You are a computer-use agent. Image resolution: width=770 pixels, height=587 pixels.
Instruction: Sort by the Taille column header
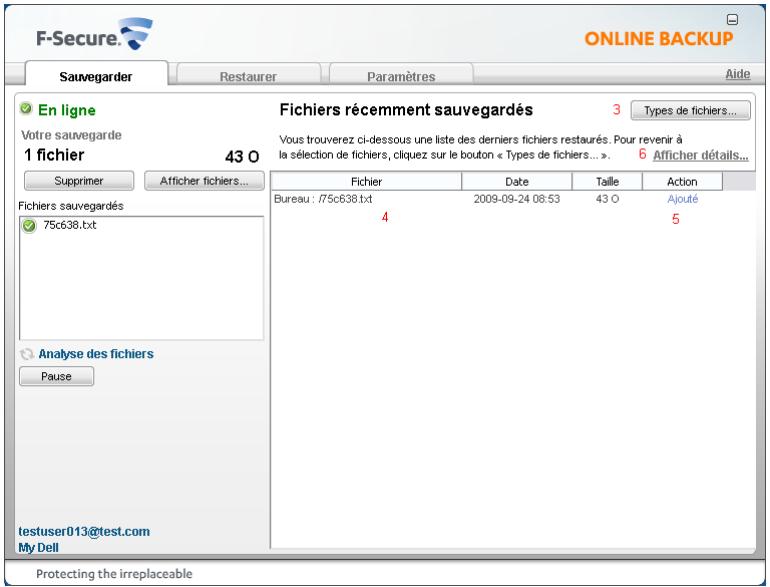click(x=607, y=181)
